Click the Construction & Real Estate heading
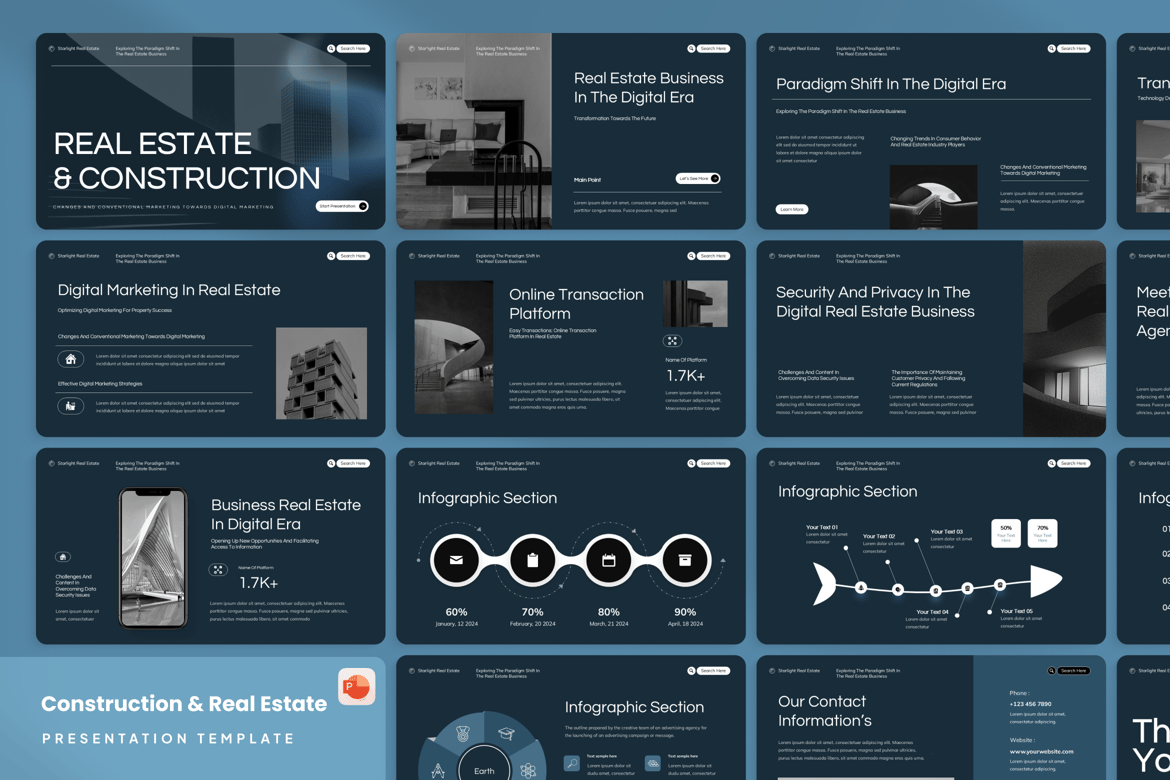The width and height of the screenshot is (1170, 780). pyautogui.click(x=184, y=703)
